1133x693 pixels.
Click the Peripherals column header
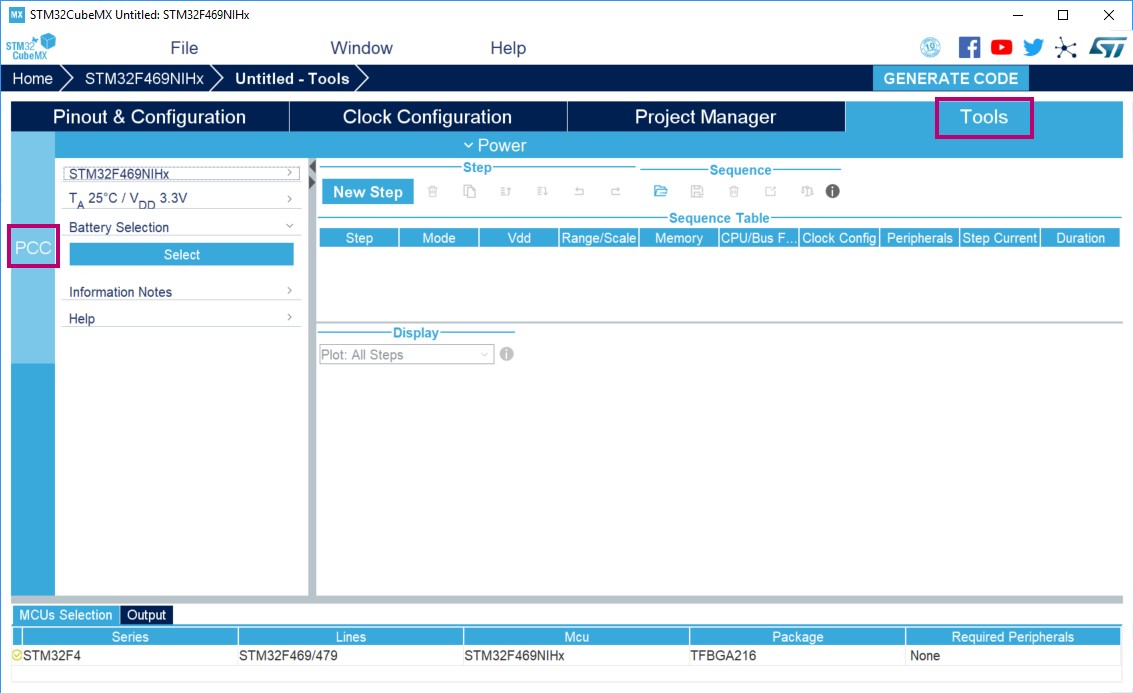point(920,238)
